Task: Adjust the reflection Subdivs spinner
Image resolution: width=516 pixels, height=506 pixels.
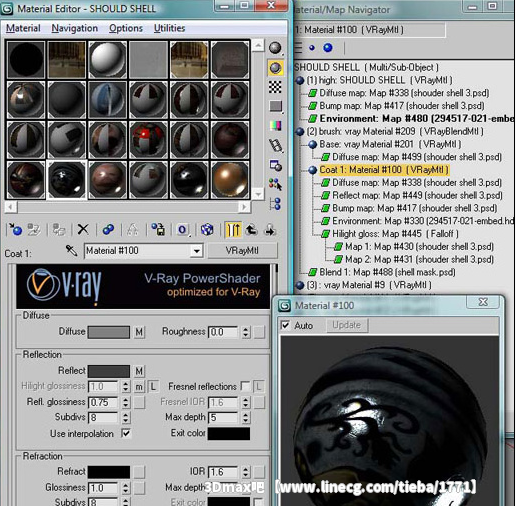Action: (x=125, y=417)
